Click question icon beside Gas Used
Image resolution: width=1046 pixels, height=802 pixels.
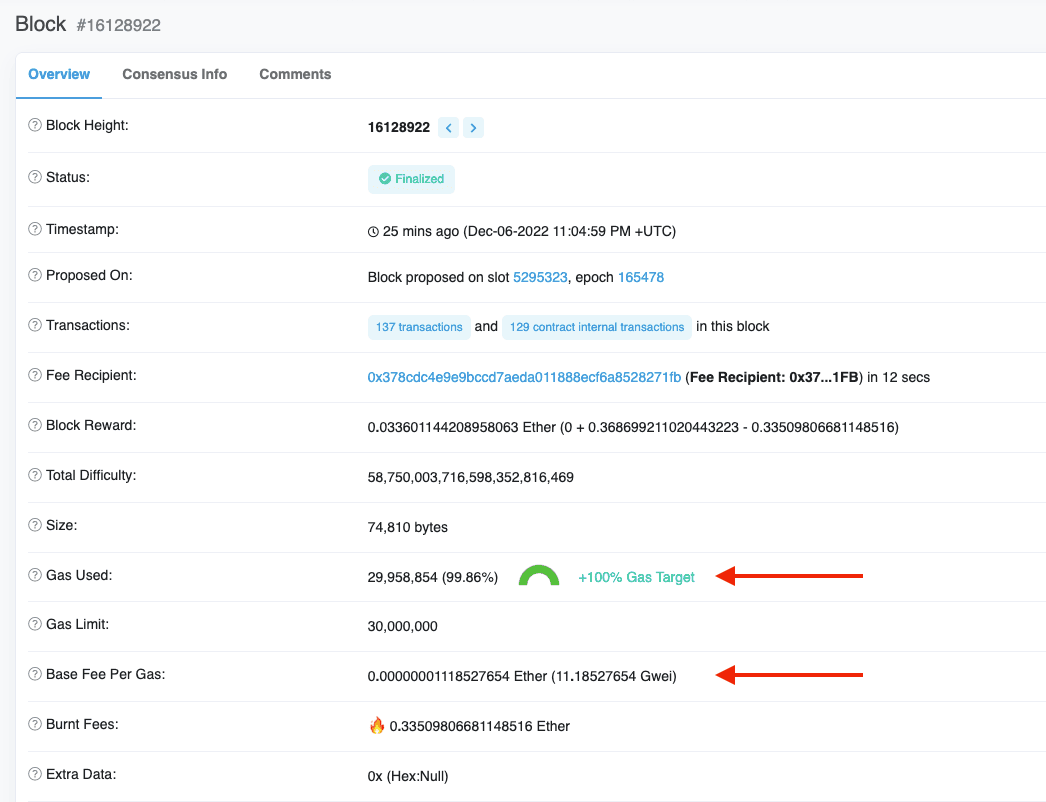pyautogui.click(x=35, y=576)
